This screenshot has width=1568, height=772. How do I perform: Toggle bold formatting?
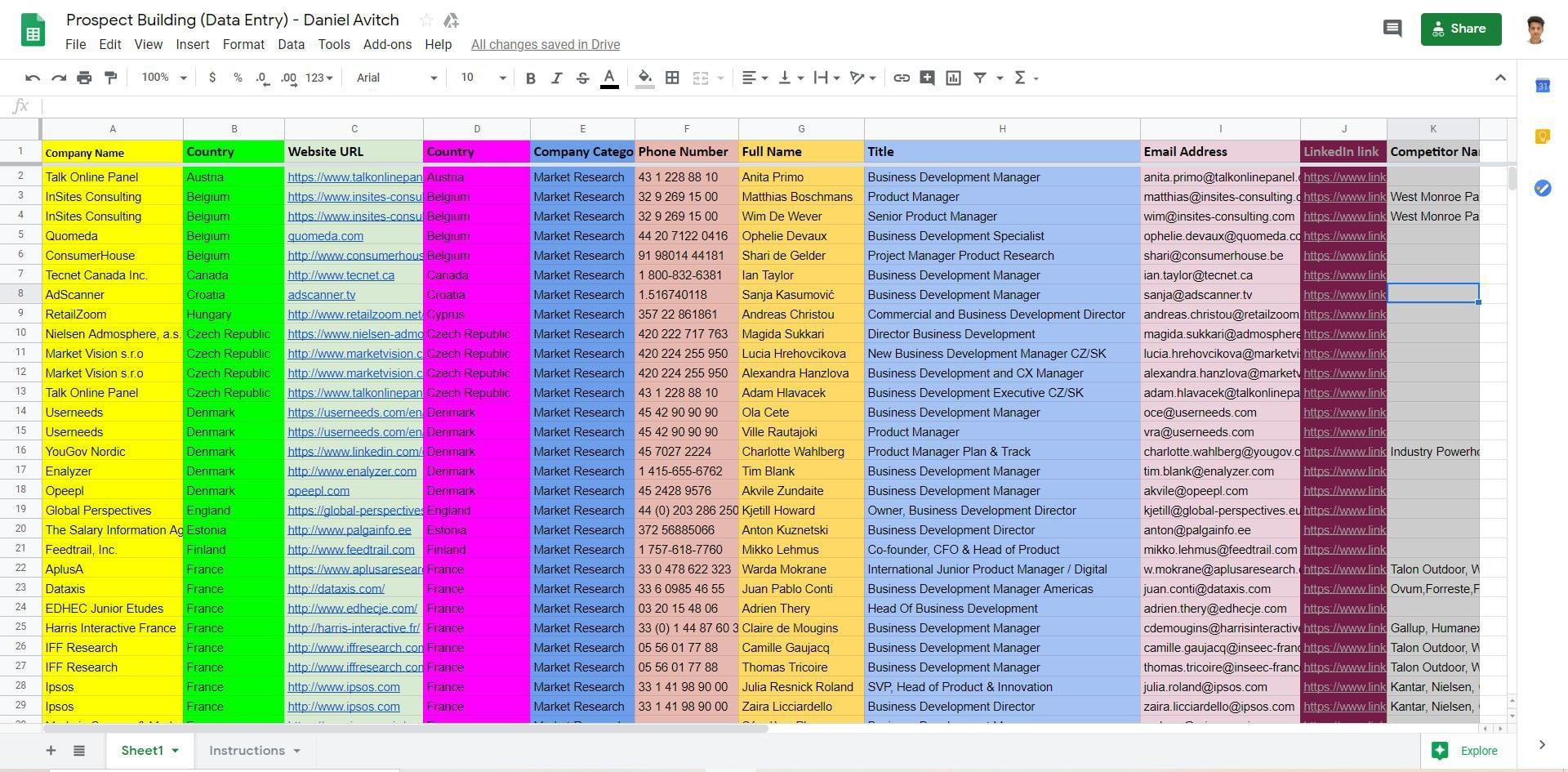pyautogui.click(x=530, y=78)
